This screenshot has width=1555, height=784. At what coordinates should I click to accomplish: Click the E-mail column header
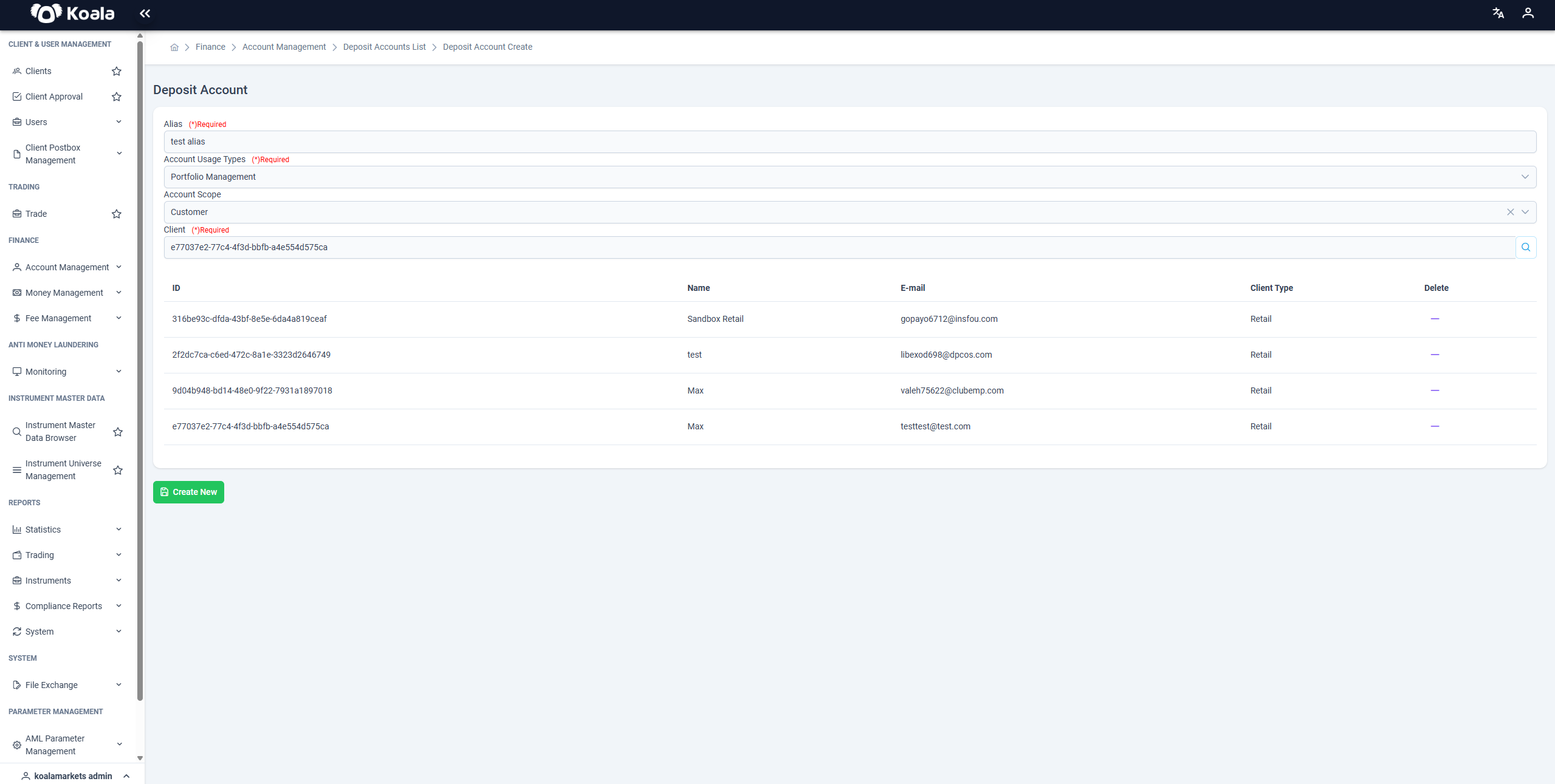coord(913,288)
